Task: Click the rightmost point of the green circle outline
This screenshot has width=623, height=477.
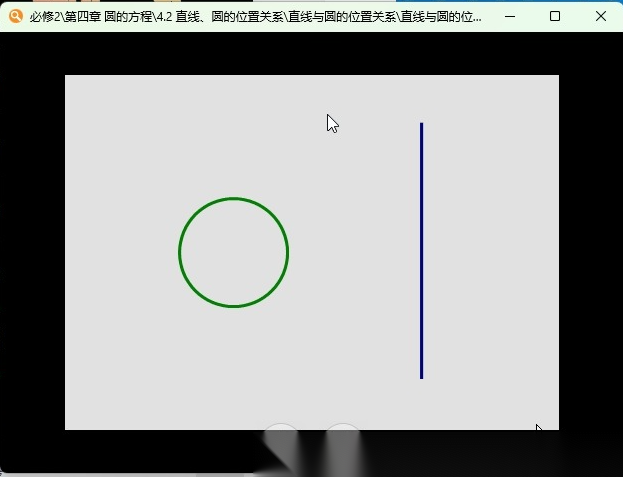Action: (x=287, y=252)
